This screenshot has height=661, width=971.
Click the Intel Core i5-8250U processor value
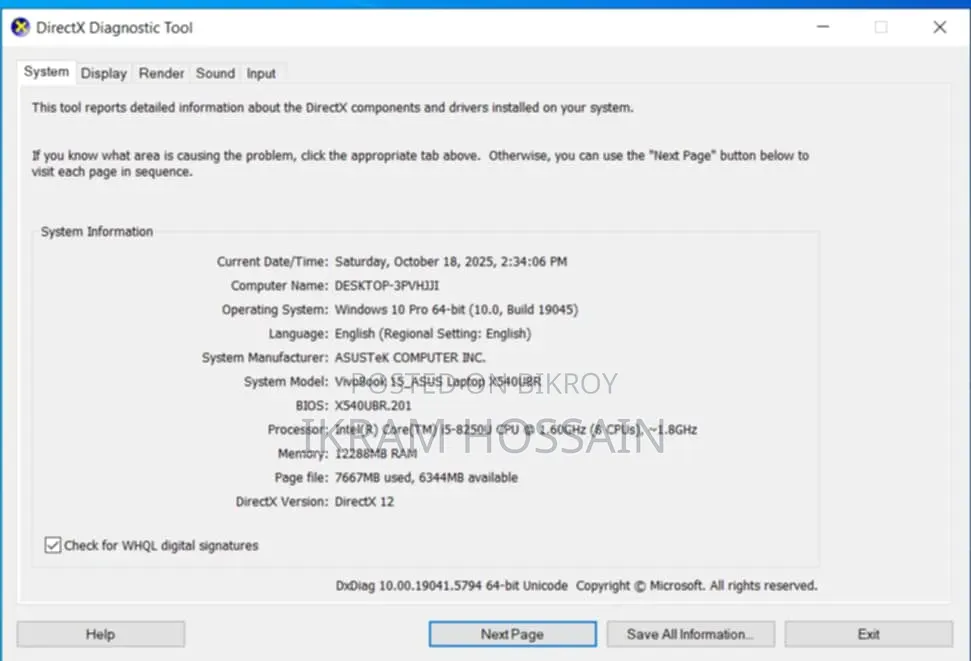(x=516, y=429)
